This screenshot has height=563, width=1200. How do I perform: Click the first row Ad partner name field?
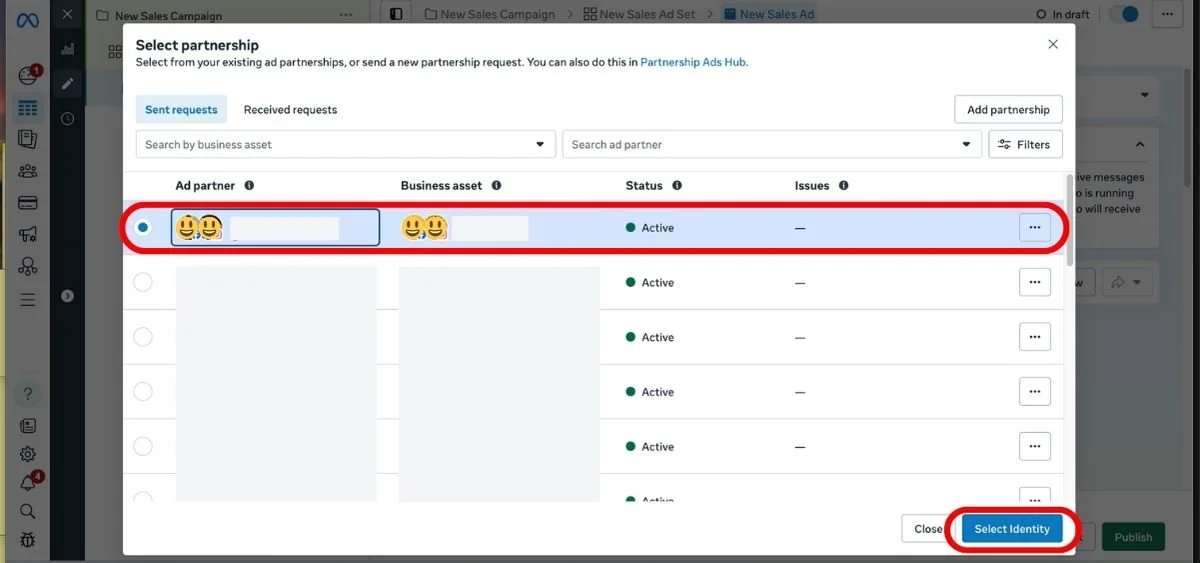(x=275, y=228)
